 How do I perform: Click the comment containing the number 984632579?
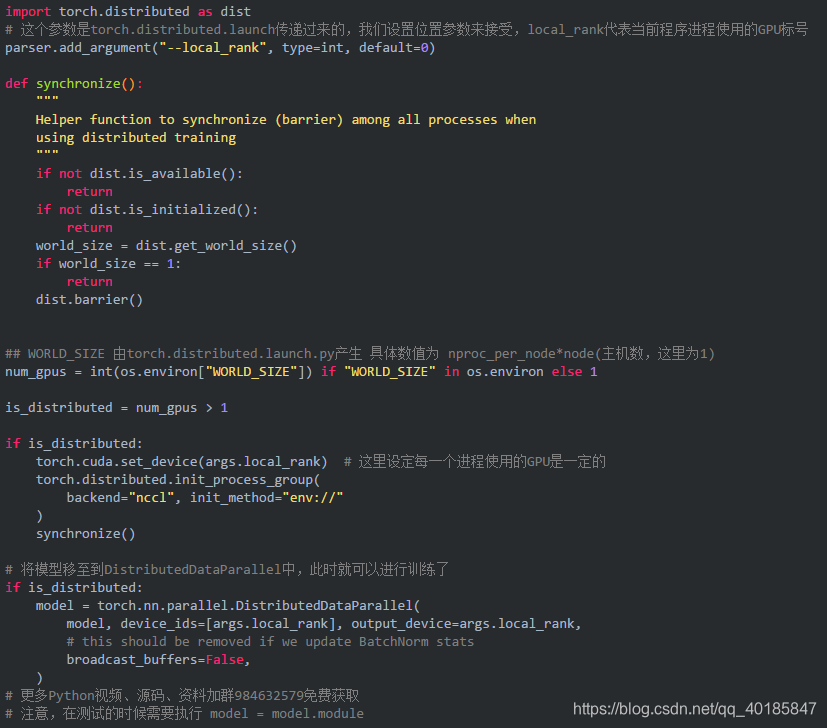click(x=182, y=695)
